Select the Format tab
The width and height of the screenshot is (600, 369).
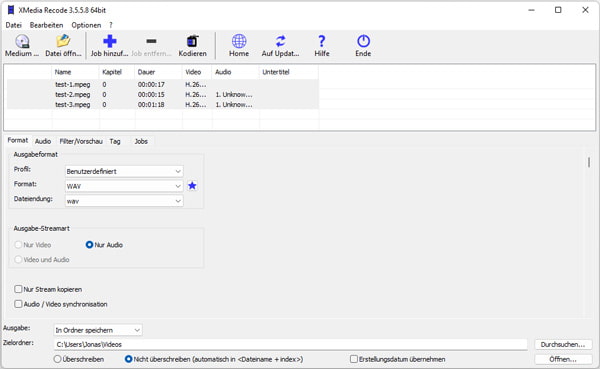click(x=18, y=140)
